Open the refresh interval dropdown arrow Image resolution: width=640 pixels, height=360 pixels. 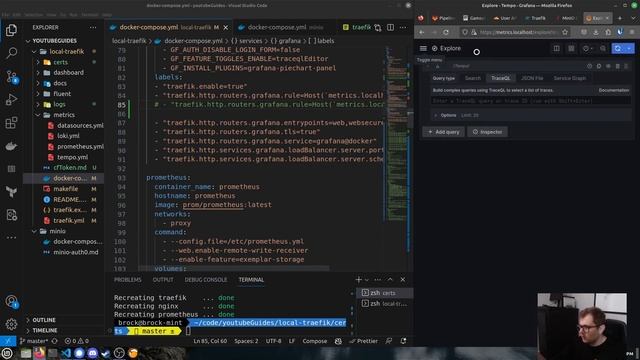click(x=630, y=49)
